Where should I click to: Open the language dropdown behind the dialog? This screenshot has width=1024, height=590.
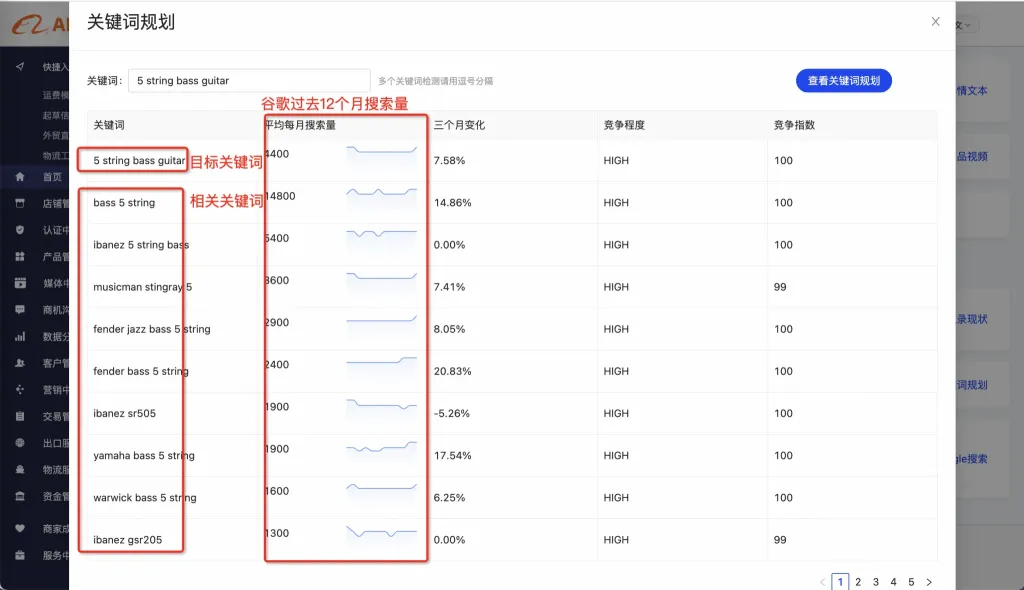966,25
